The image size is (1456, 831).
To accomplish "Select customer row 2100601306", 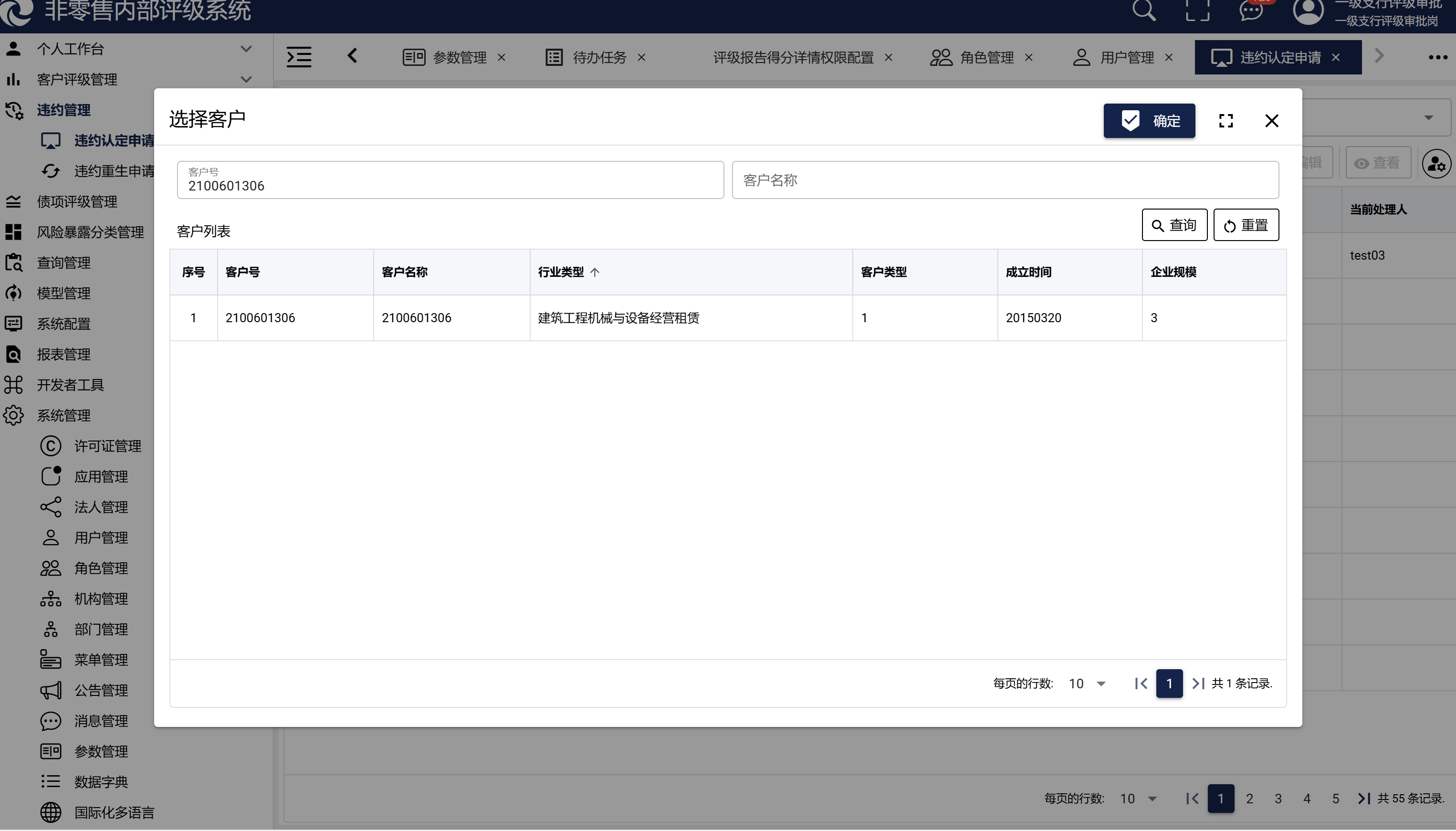I will pos(260,318).
